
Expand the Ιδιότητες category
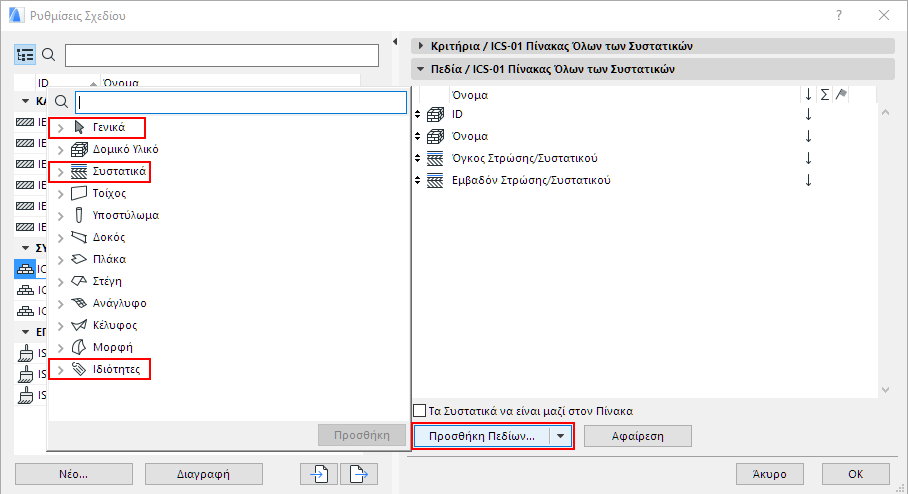click(61, 370)
